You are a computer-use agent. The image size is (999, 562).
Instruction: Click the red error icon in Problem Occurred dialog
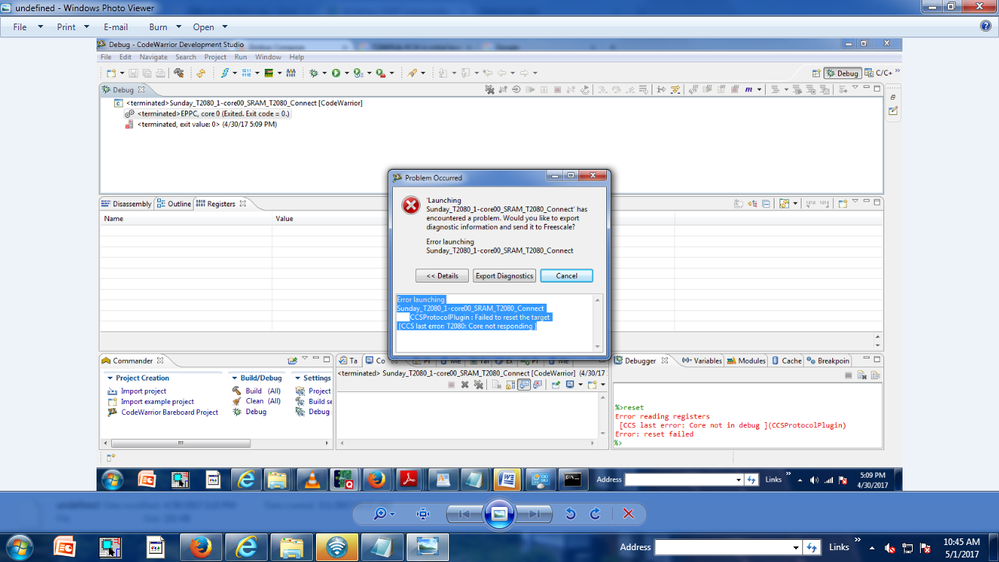click(411, 205)
